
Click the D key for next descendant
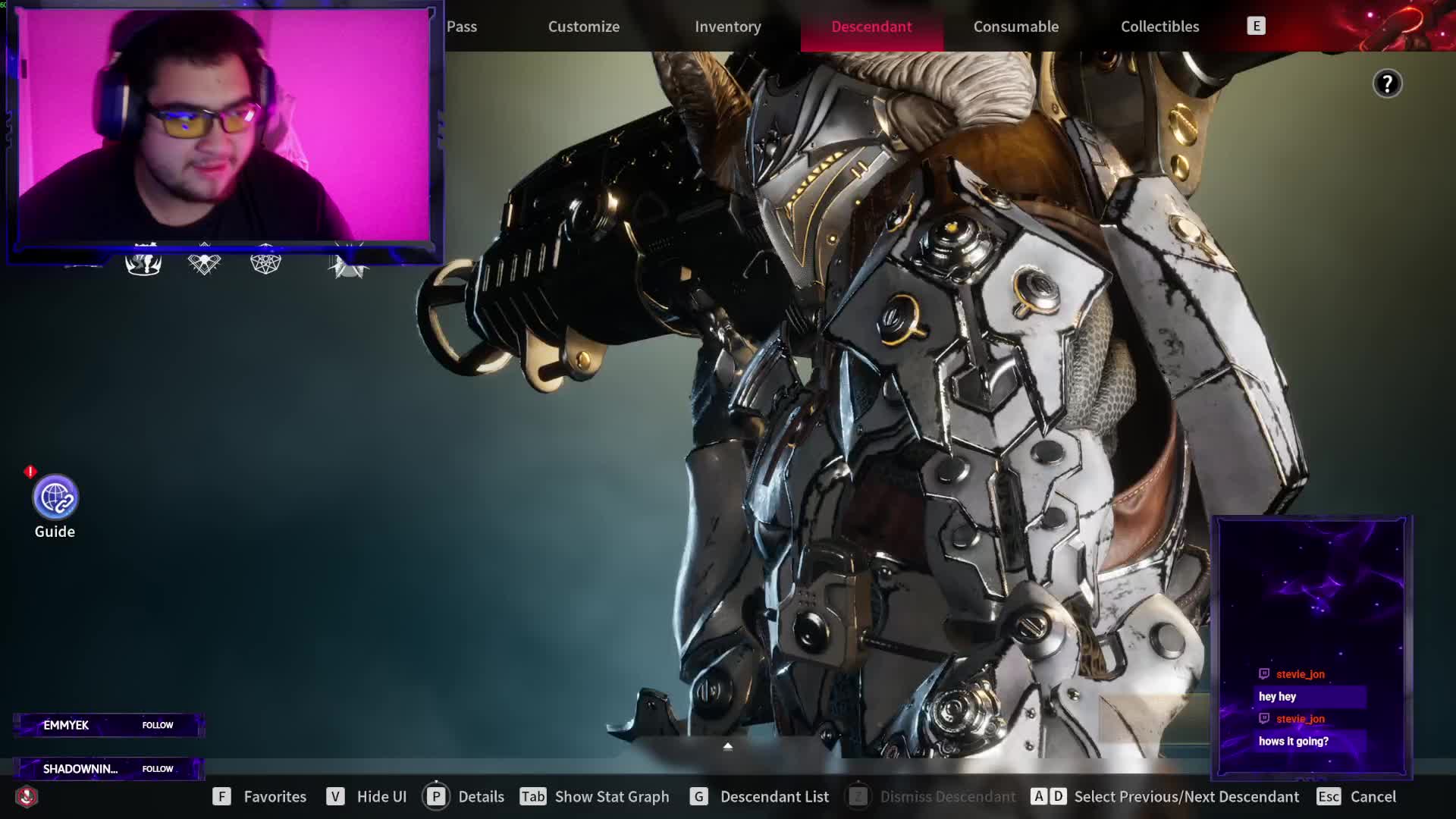[1058, 796]
